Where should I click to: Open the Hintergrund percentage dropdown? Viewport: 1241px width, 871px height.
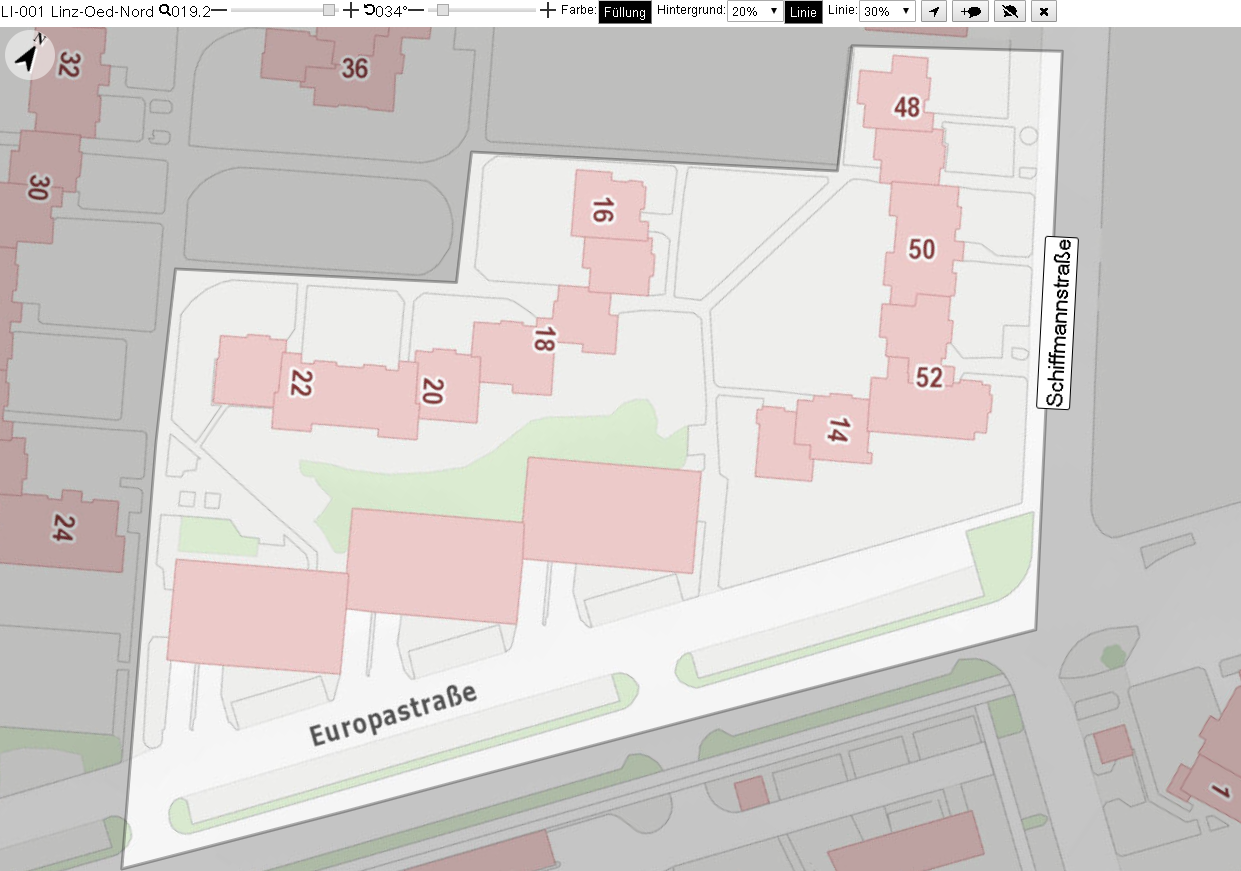[x=755, y=12]
